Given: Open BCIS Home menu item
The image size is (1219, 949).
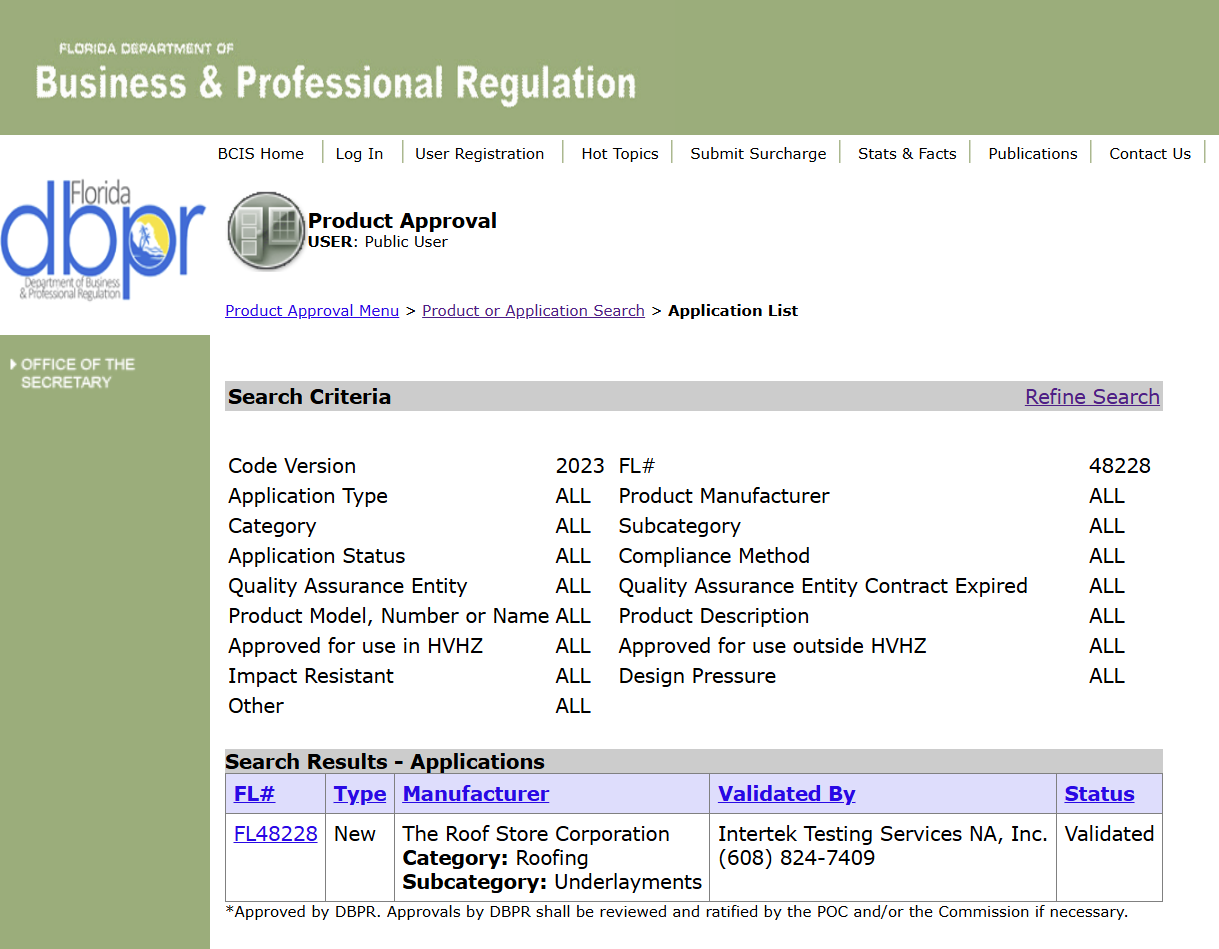Looking at the screenshot, I should point(261,153).
